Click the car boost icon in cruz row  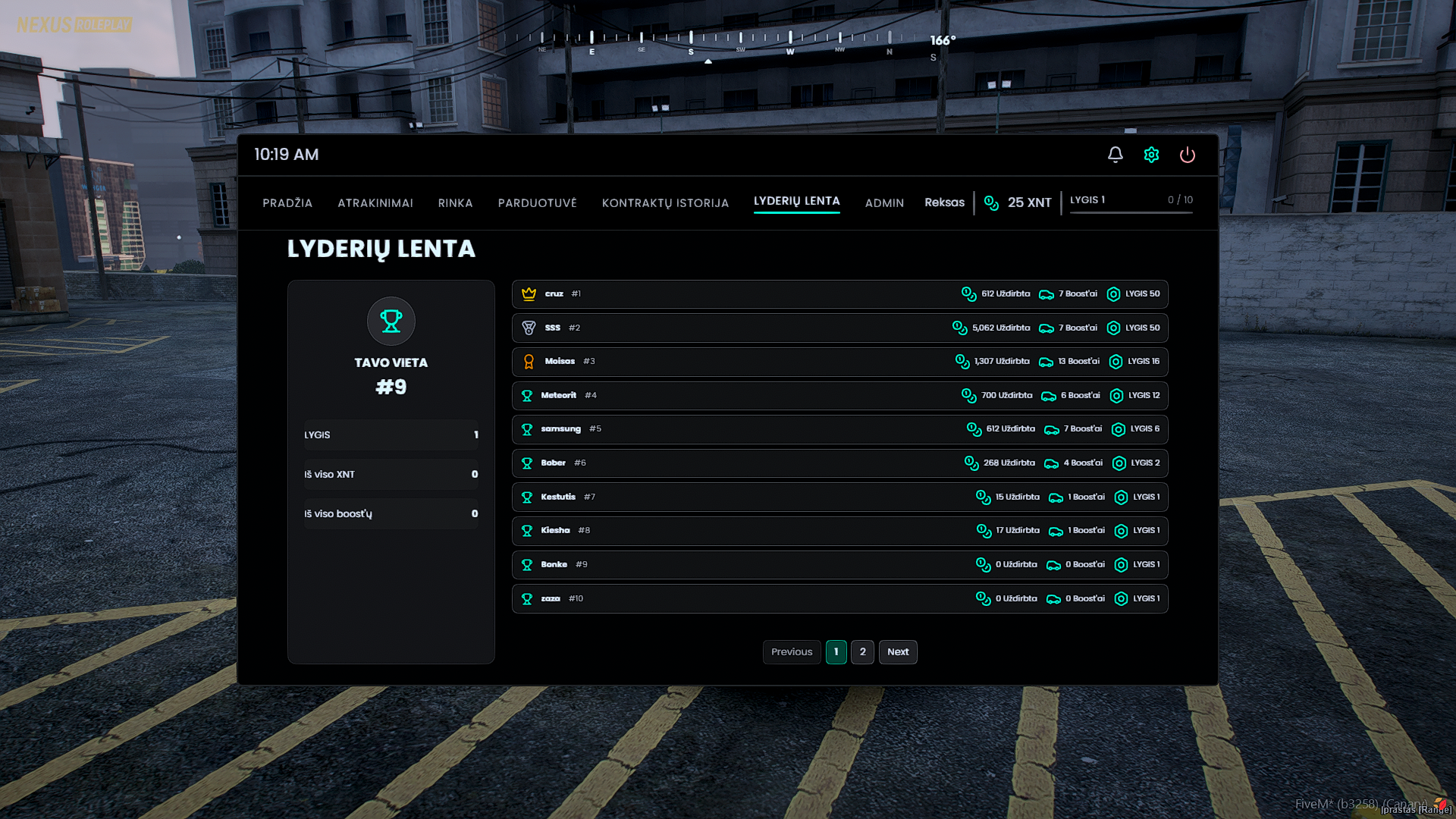coord(1046,294)
